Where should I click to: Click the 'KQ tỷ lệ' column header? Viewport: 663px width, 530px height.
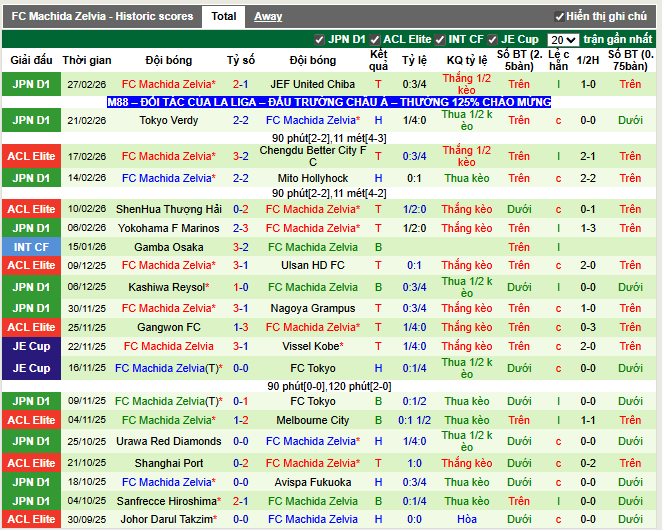tap(467, 60)
